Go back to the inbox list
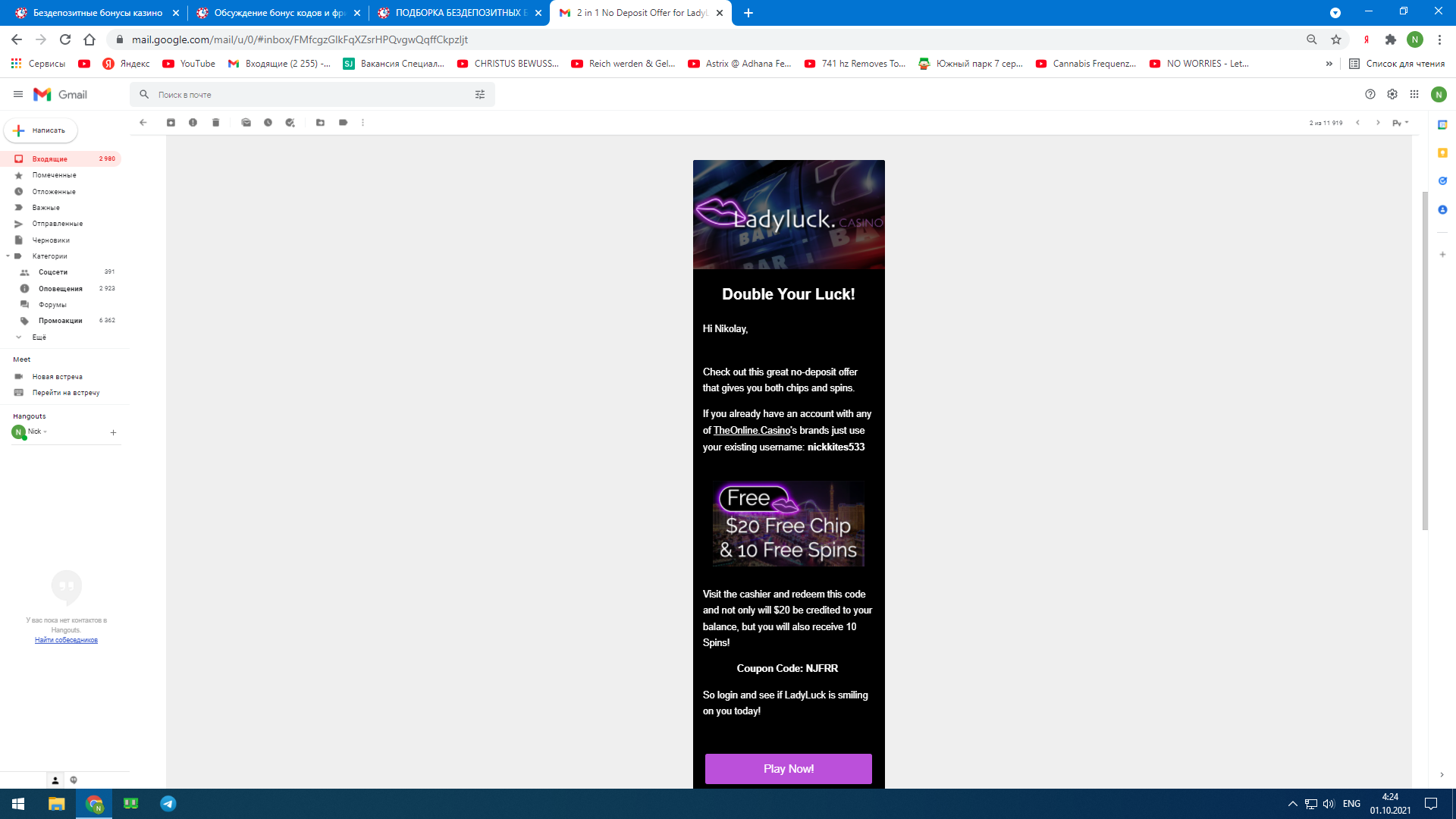1456x819 pixels. (x=143, y=123)
